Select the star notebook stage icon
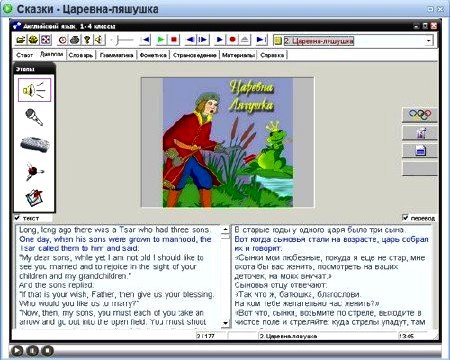Screen dimensions: 450x360 [x=34, y=198]
